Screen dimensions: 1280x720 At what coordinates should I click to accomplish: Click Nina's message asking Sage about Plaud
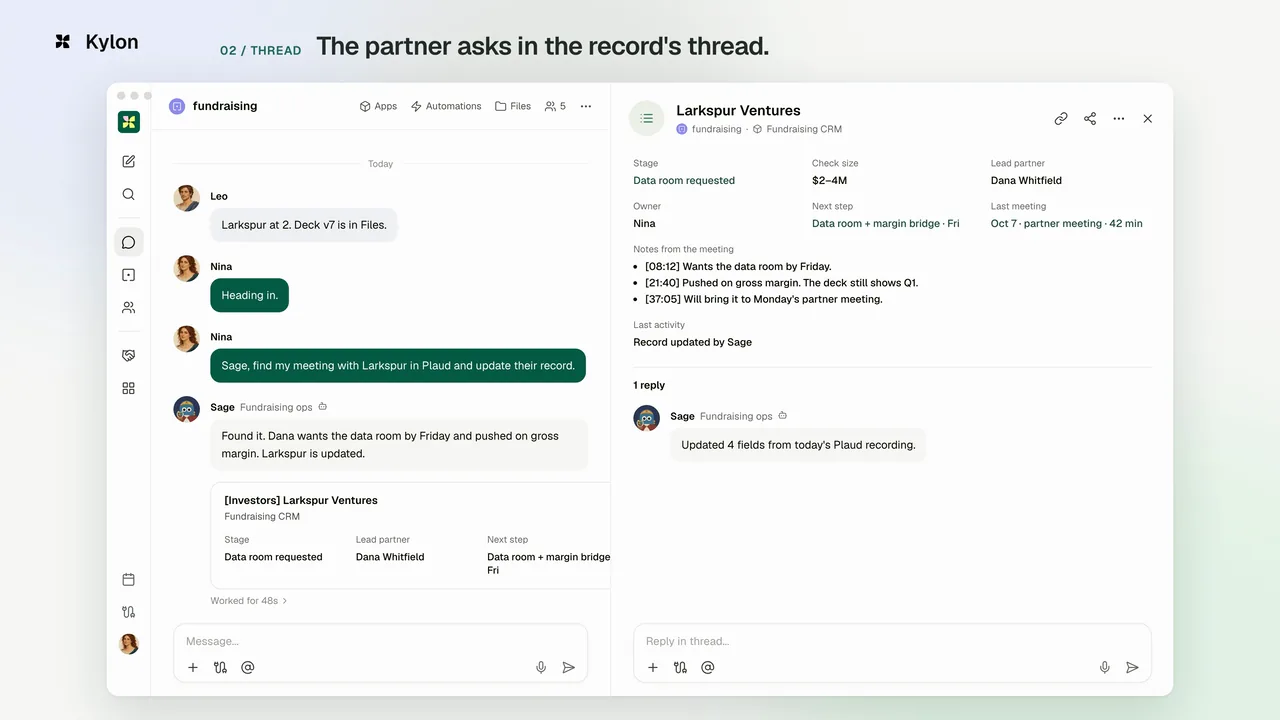point(398,365)
